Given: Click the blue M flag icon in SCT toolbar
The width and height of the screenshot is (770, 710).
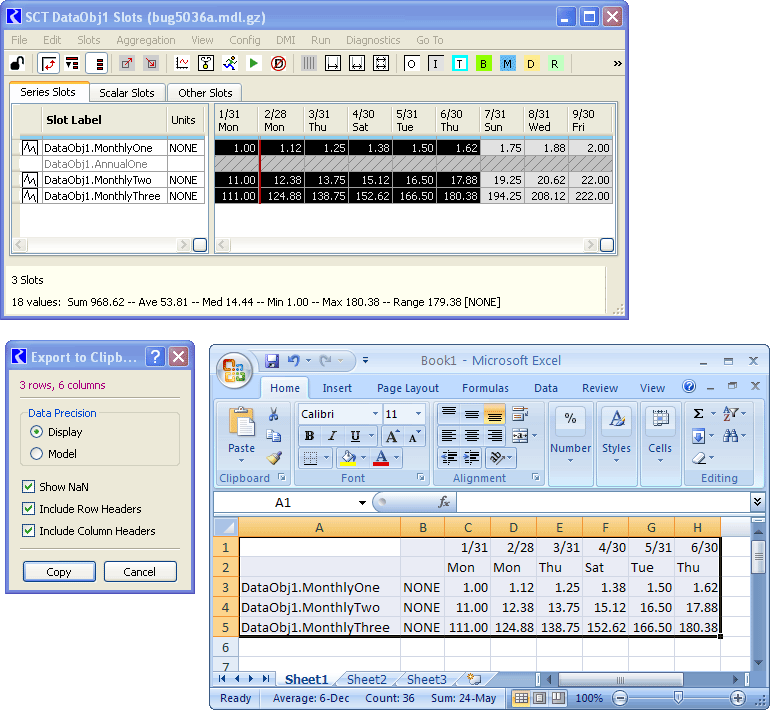Looking at the screenshot, I should coord(507,64).
